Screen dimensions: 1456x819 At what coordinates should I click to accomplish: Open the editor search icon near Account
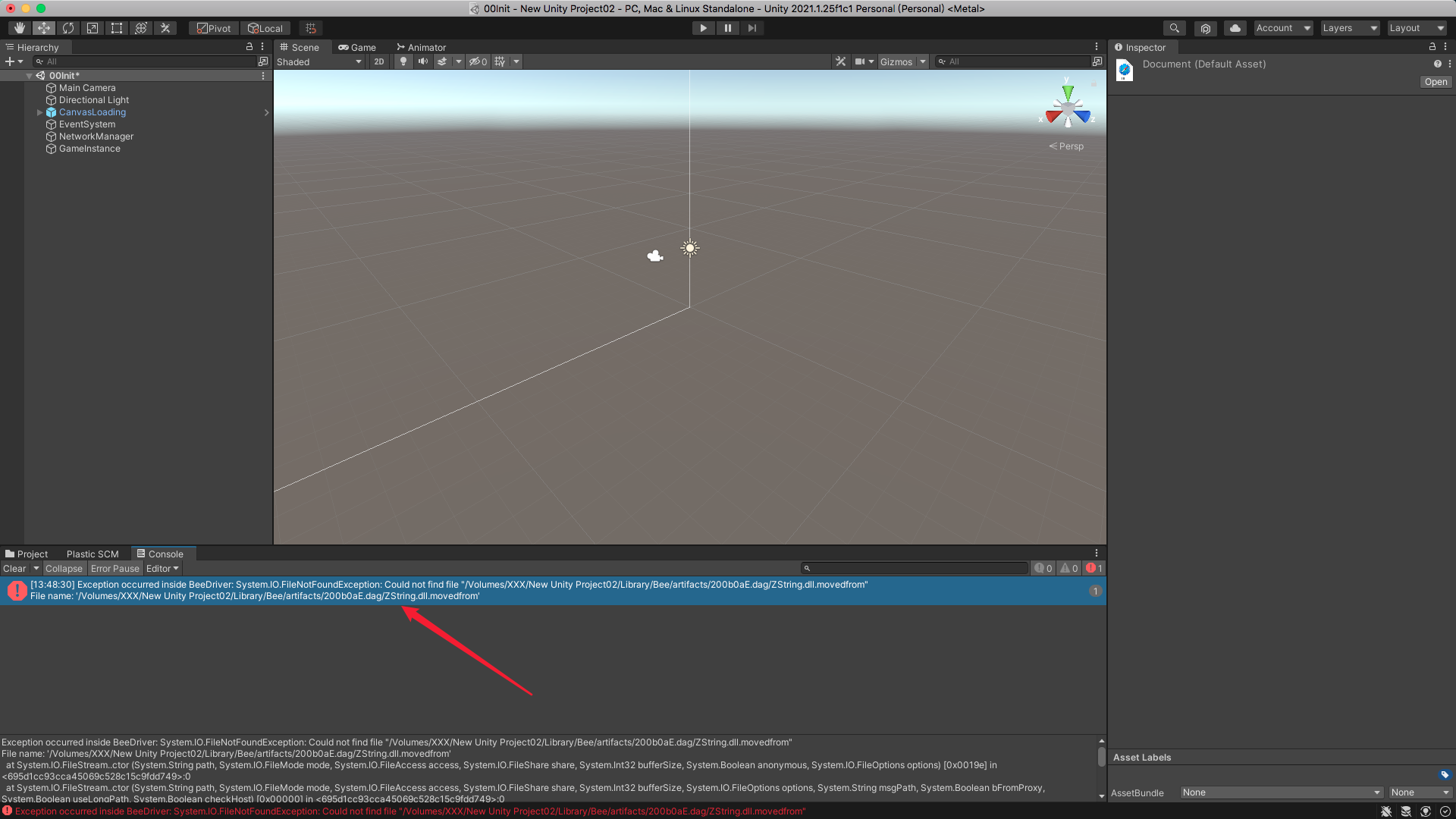1174,28
